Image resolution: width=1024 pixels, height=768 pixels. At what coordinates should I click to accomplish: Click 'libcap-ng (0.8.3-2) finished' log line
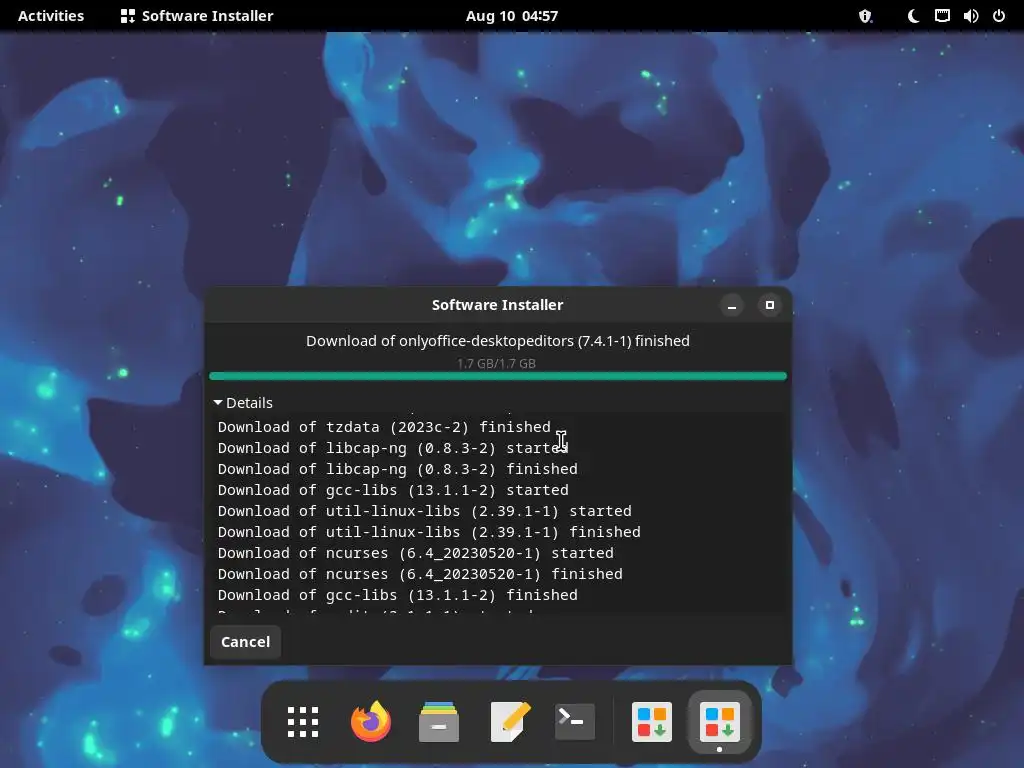[398, 469]
